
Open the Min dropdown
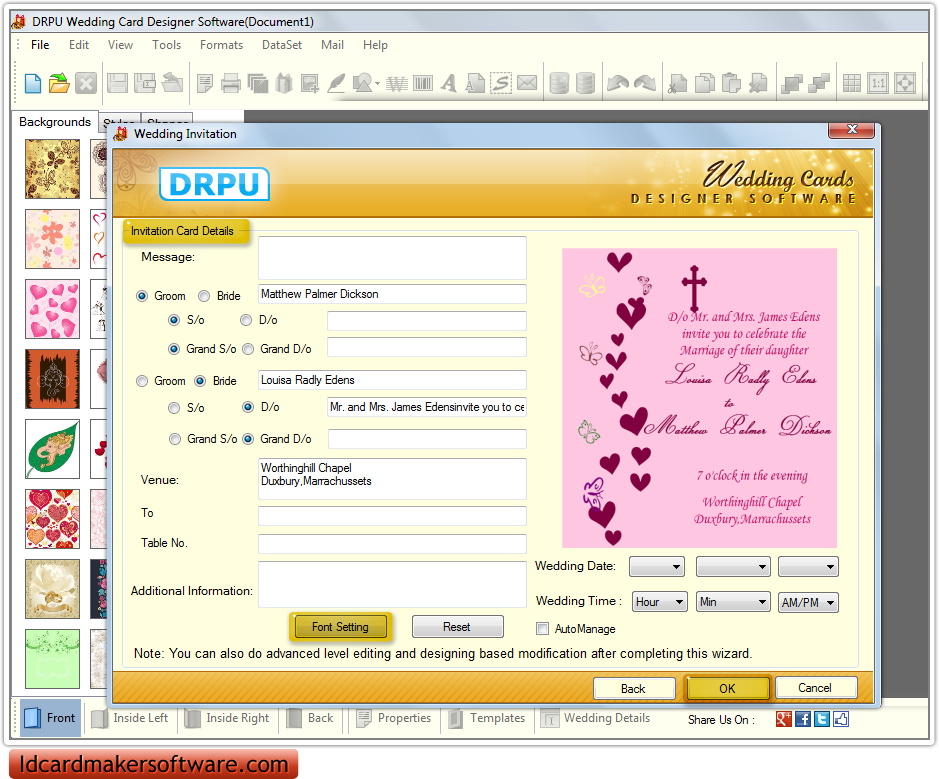(733, 602)
